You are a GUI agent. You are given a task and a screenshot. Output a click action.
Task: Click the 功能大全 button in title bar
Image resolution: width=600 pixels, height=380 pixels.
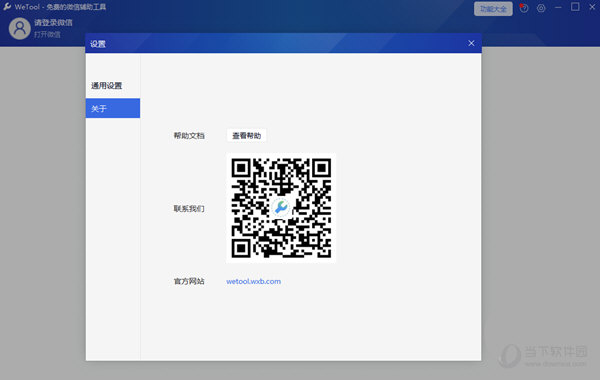[493, 9]
